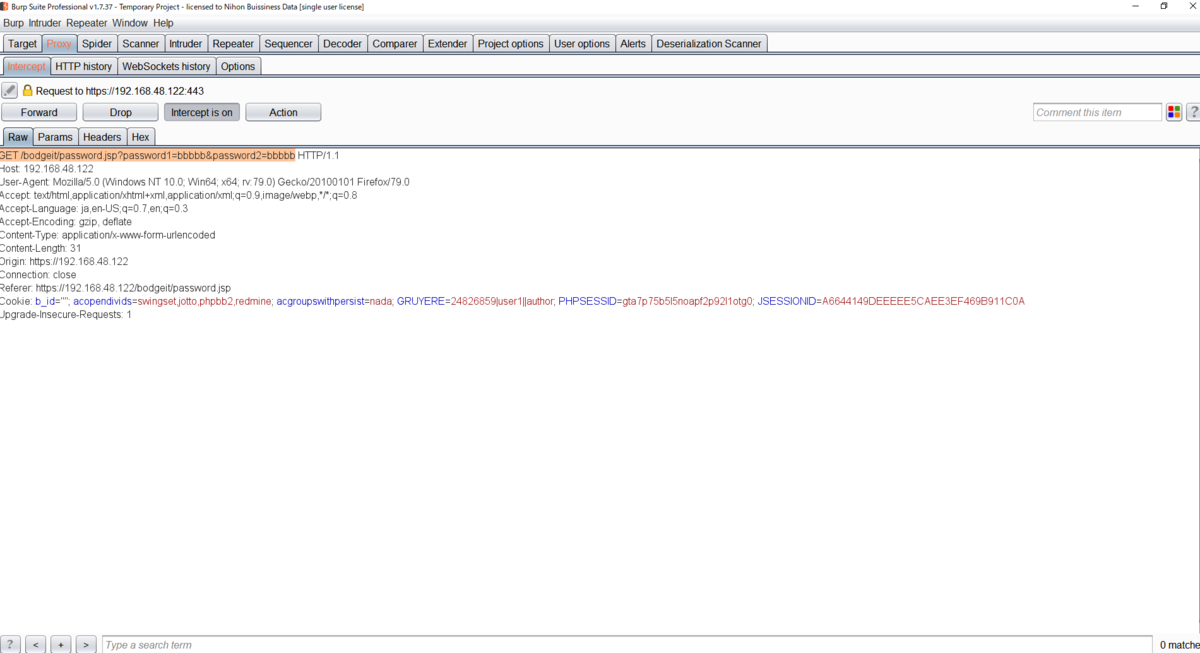Screen dimensions: 1200x653
Task: Open the HTTP history sub-tab
Action: (84, 66)
